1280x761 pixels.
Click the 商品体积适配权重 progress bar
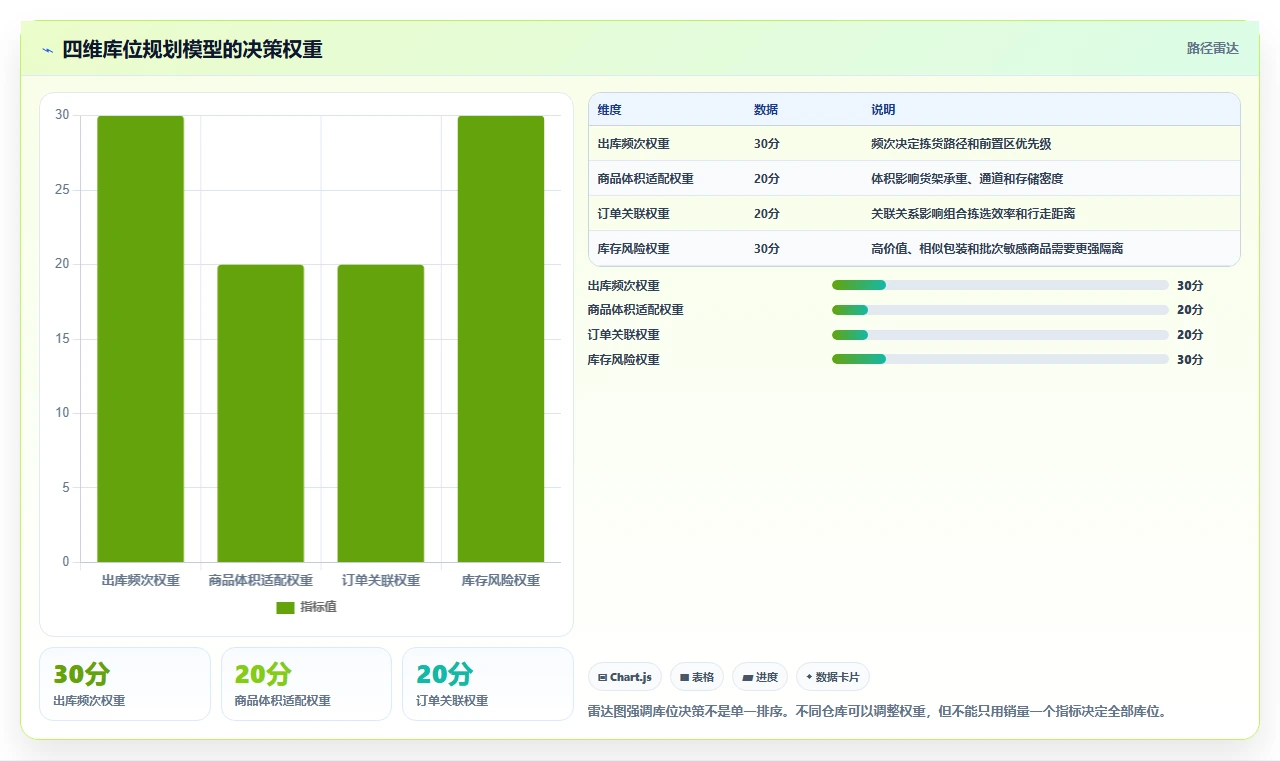pyautogui.click(x=1000, y=310)
